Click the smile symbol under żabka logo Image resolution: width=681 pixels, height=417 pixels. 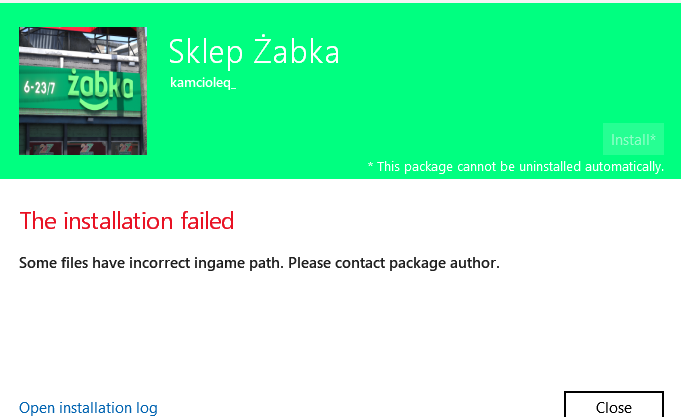(x=98, y=103)
